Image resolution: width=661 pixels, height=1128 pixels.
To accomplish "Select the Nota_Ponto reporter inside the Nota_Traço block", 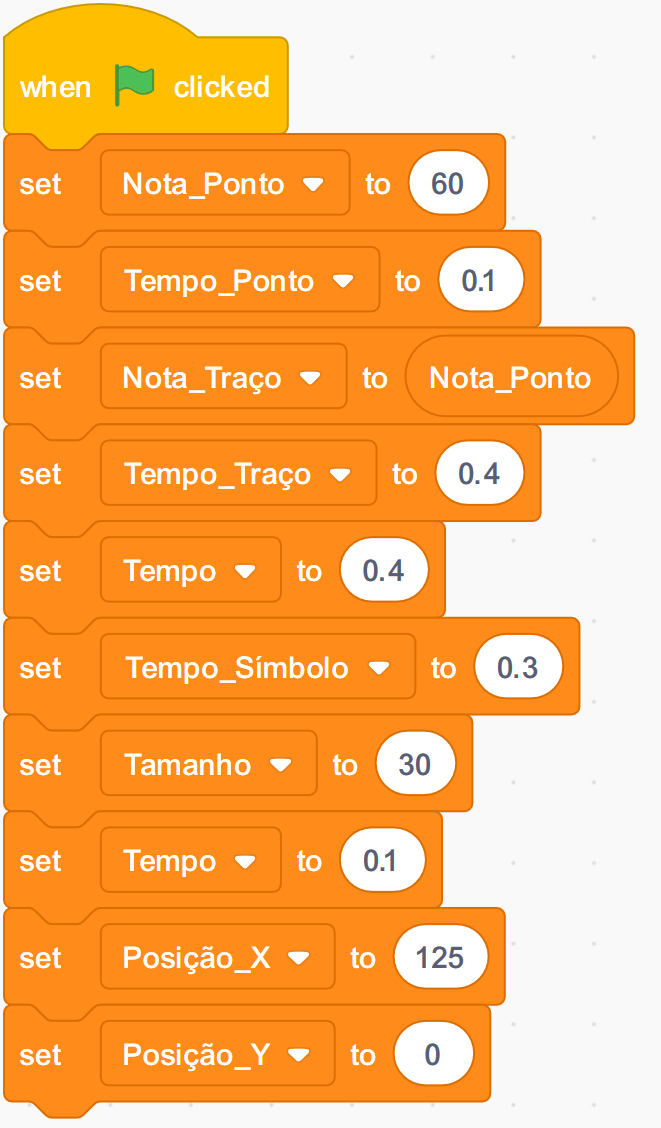I will point(510,379).
